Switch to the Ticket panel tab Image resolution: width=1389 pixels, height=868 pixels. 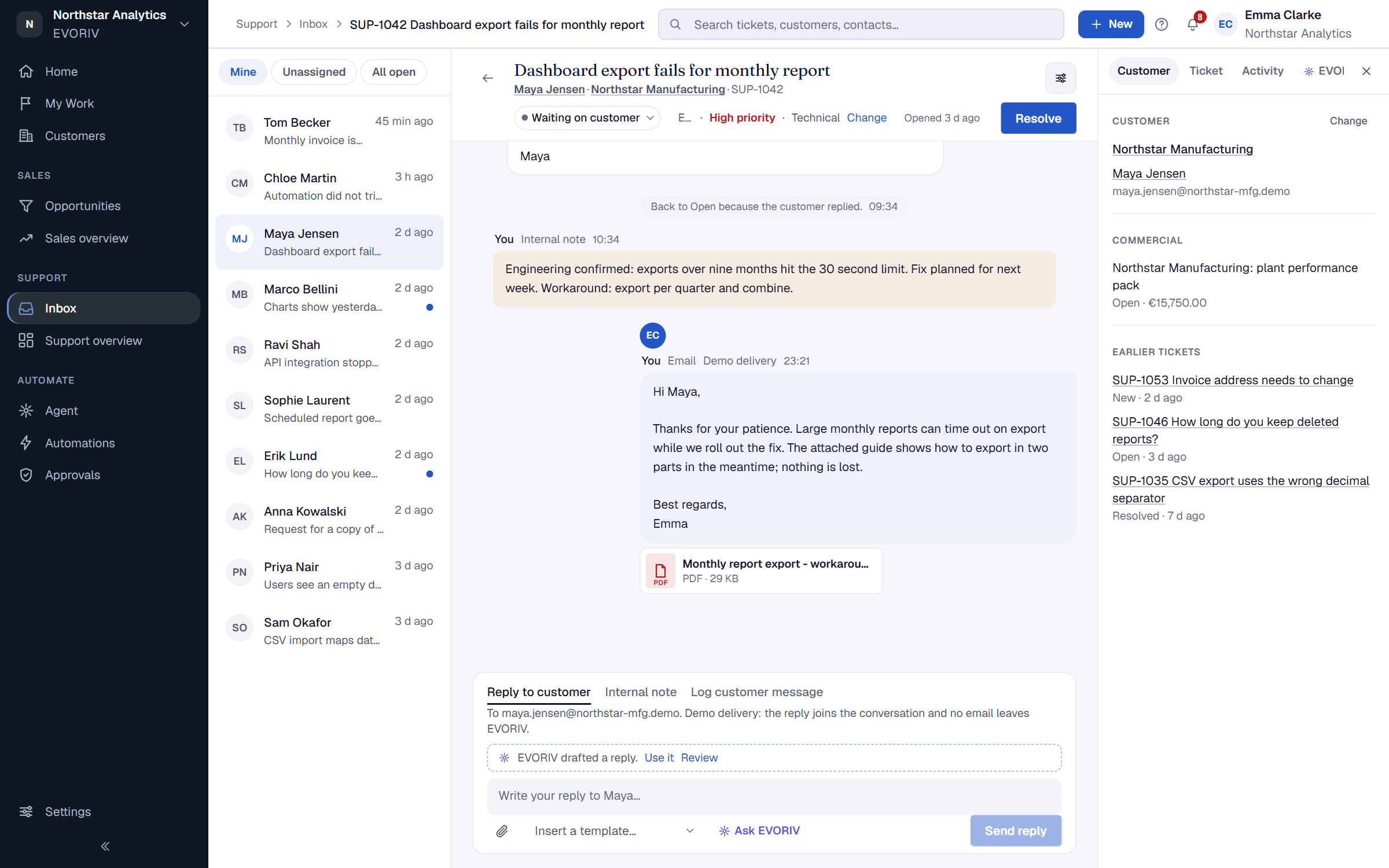tap(1206, 71)
